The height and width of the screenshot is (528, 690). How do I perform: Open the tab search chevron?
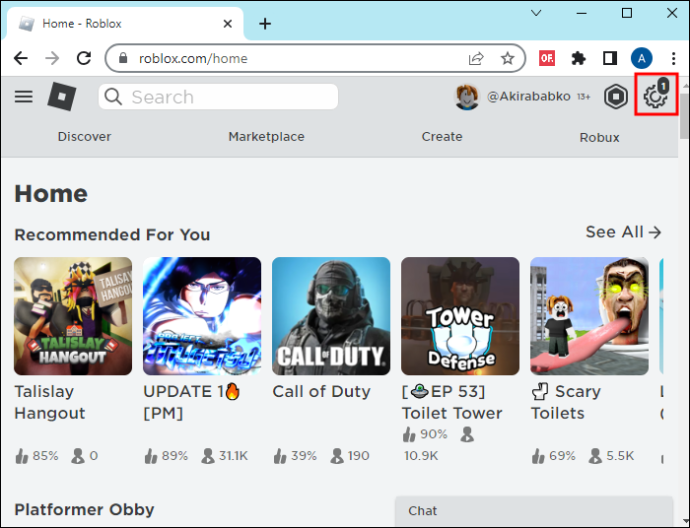tap(536, 13)
